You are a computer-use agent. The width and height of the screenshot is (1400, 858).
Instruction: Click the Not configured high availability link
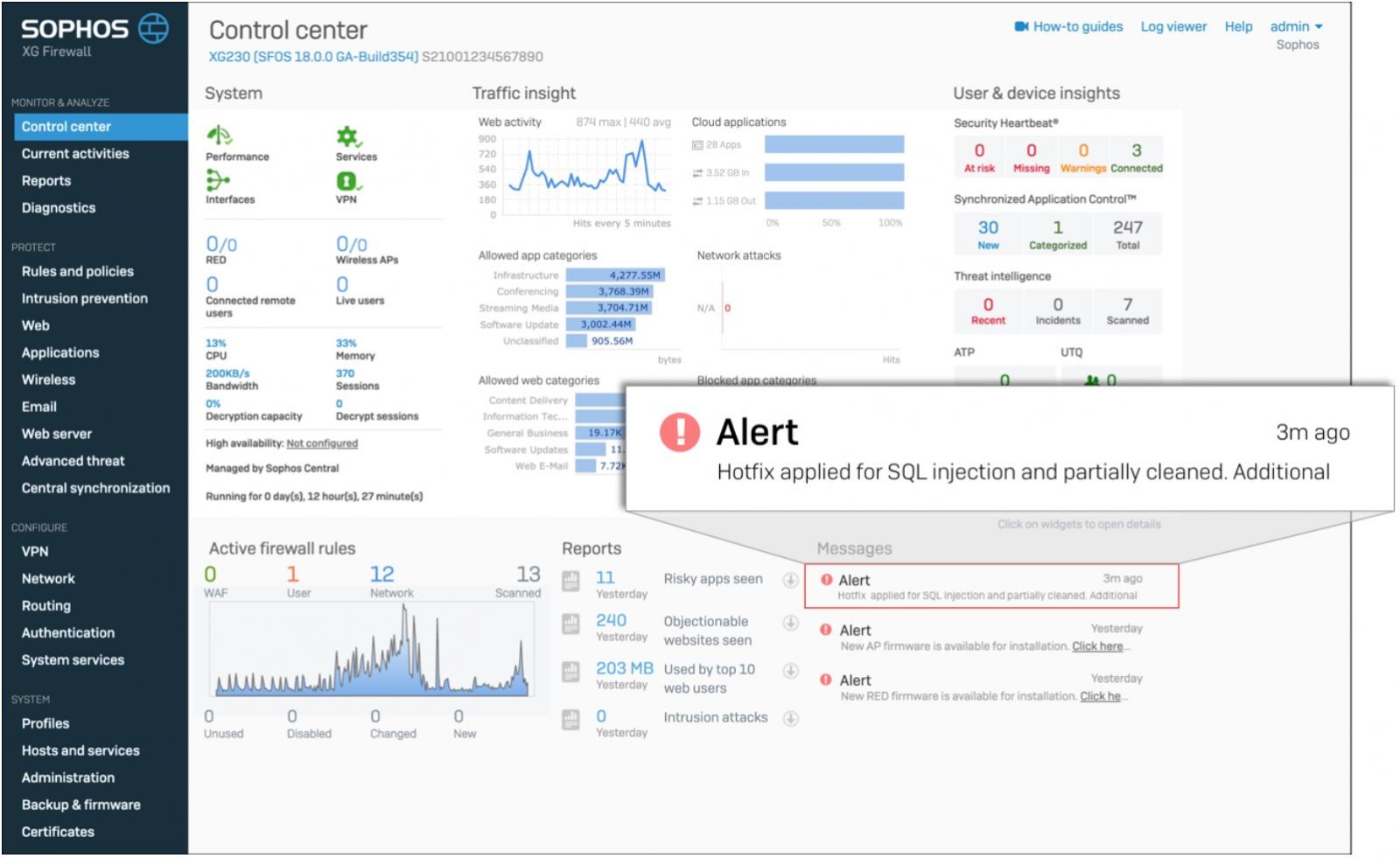(322, 443)
